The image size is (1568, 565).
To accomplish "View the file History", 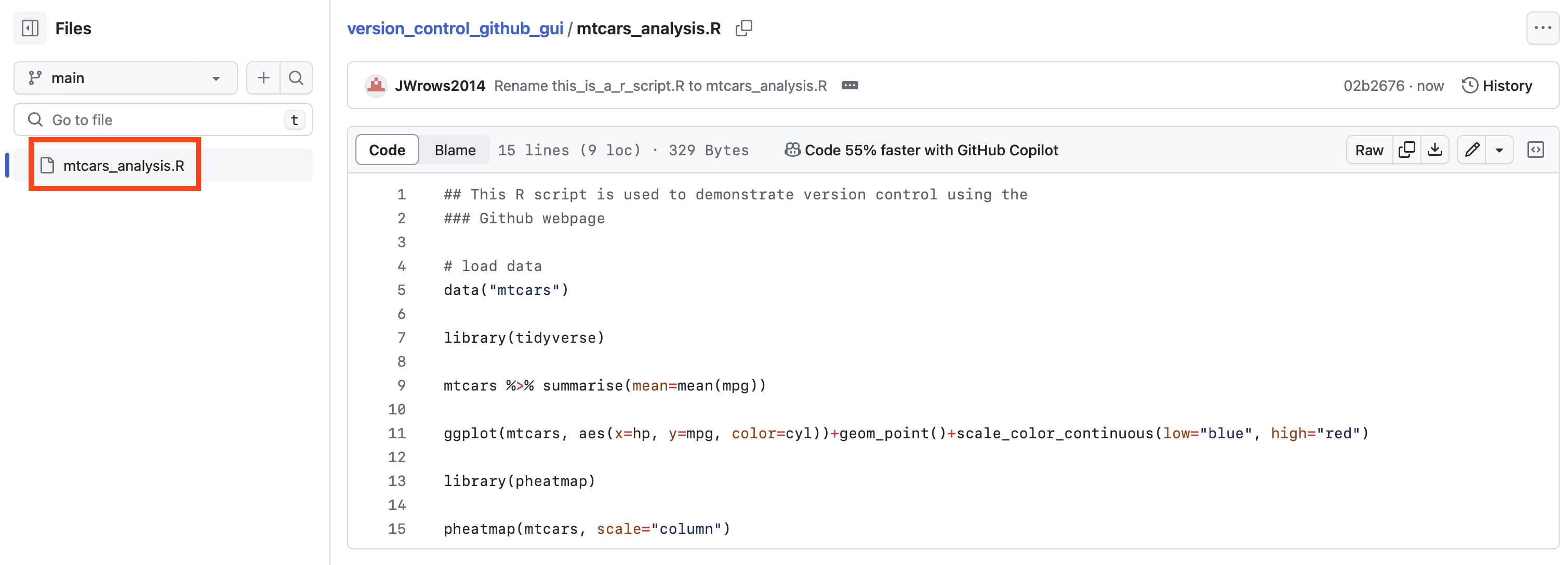I will pos(1497,86).
